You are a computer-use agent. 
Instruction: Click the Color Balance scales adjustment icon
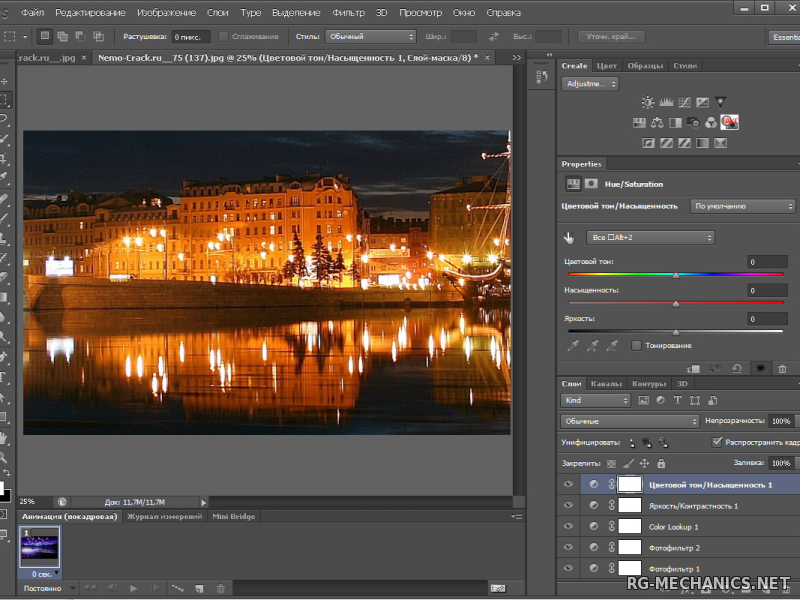(657, 123)
